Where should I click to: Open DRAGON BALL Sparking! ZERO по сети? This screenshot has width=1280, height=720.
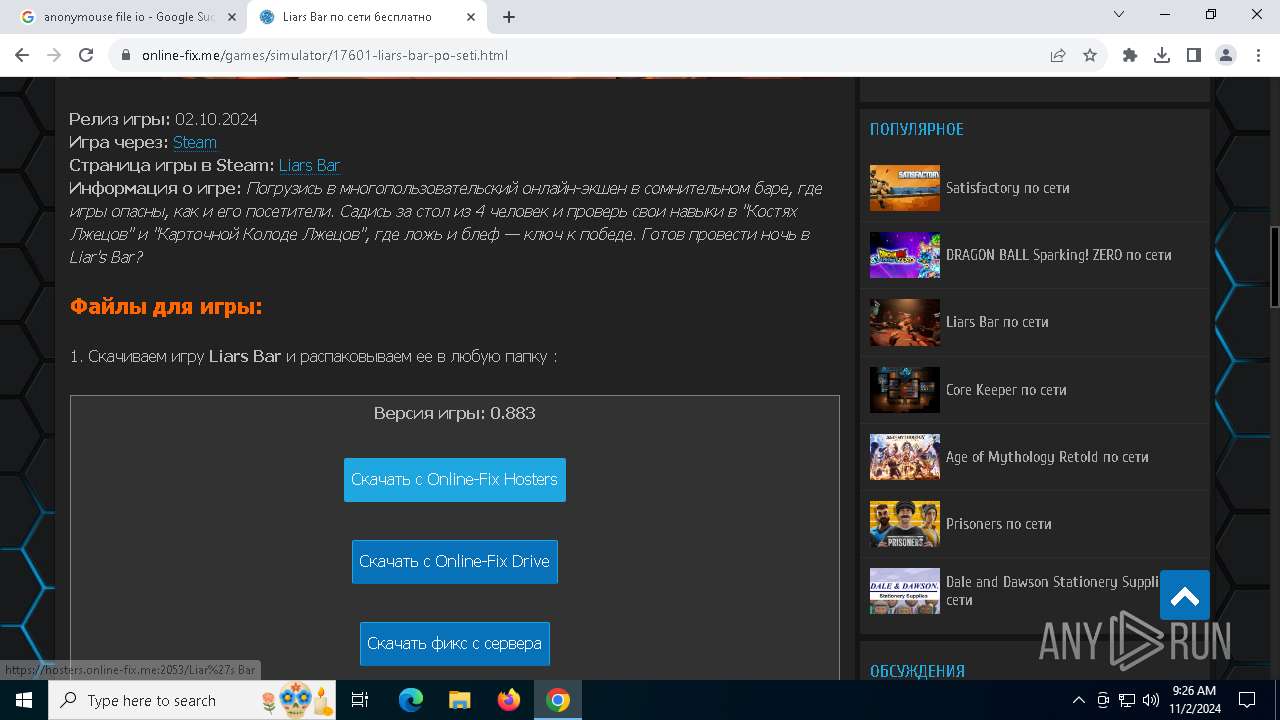point(1058,255)
